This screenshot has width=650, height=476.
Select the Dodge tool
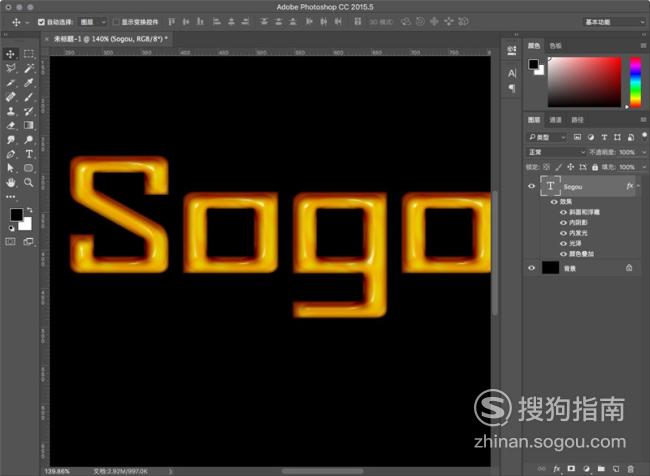tap(29, 140)
